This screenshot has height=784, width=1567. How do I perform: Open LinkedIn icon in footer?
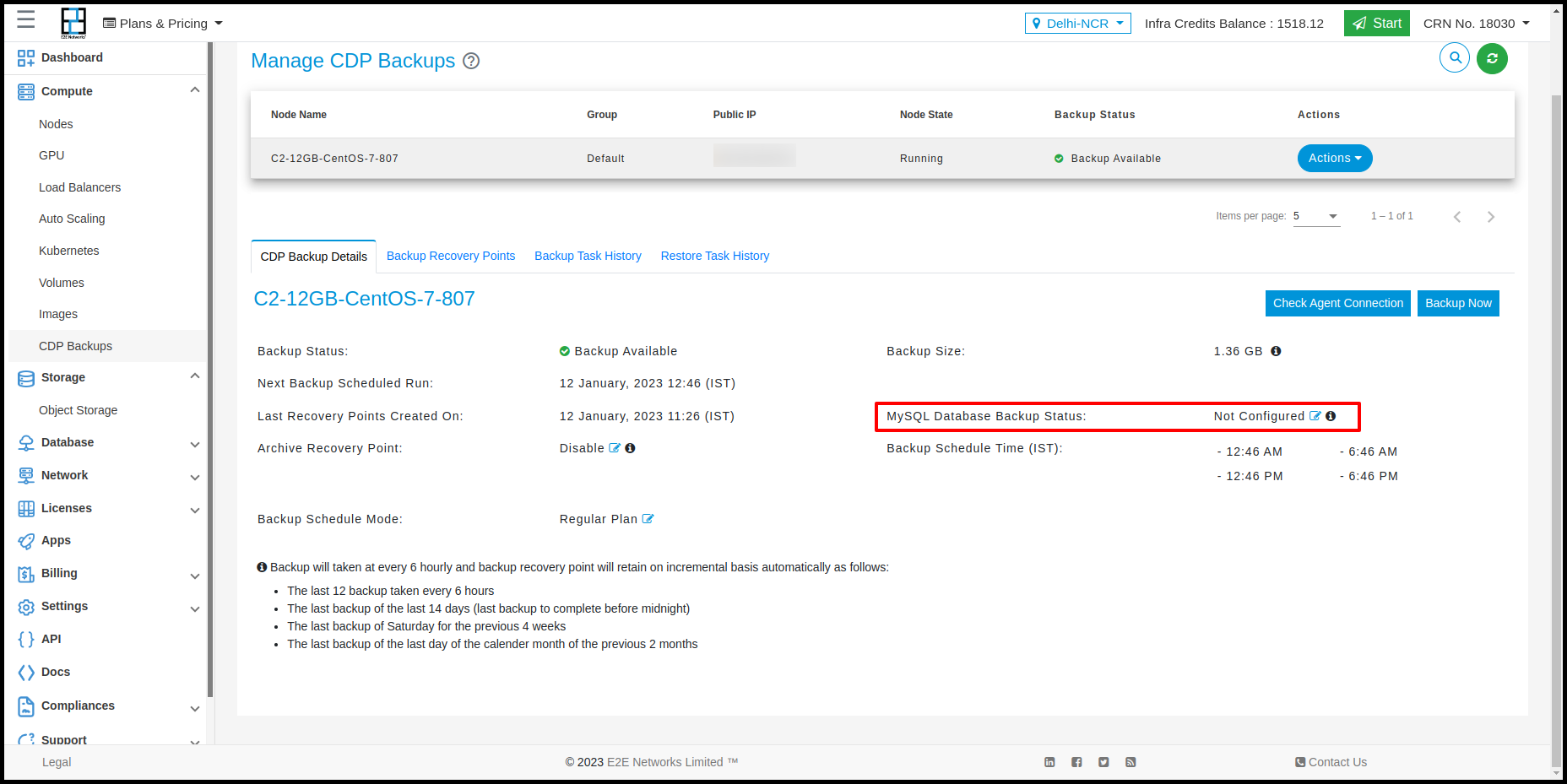[x=1049, y=762]
